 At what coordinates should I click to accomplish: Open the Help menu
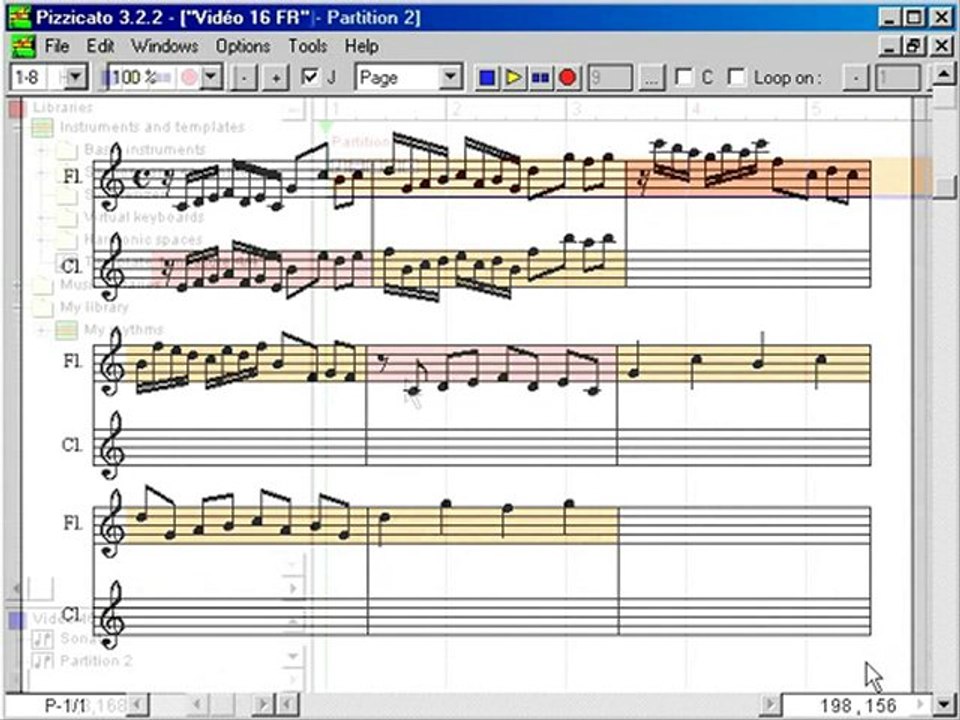pos(361,46)
